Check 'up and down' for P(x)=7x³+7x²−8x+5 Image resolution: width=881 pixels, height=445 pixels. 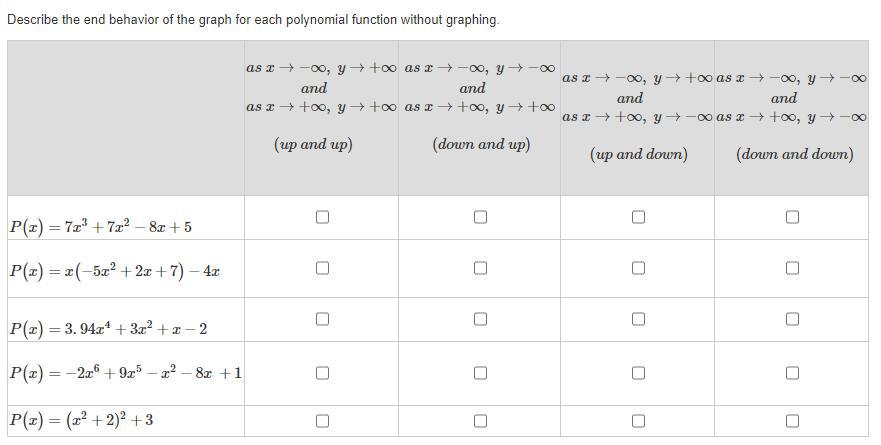click(638, 217)
